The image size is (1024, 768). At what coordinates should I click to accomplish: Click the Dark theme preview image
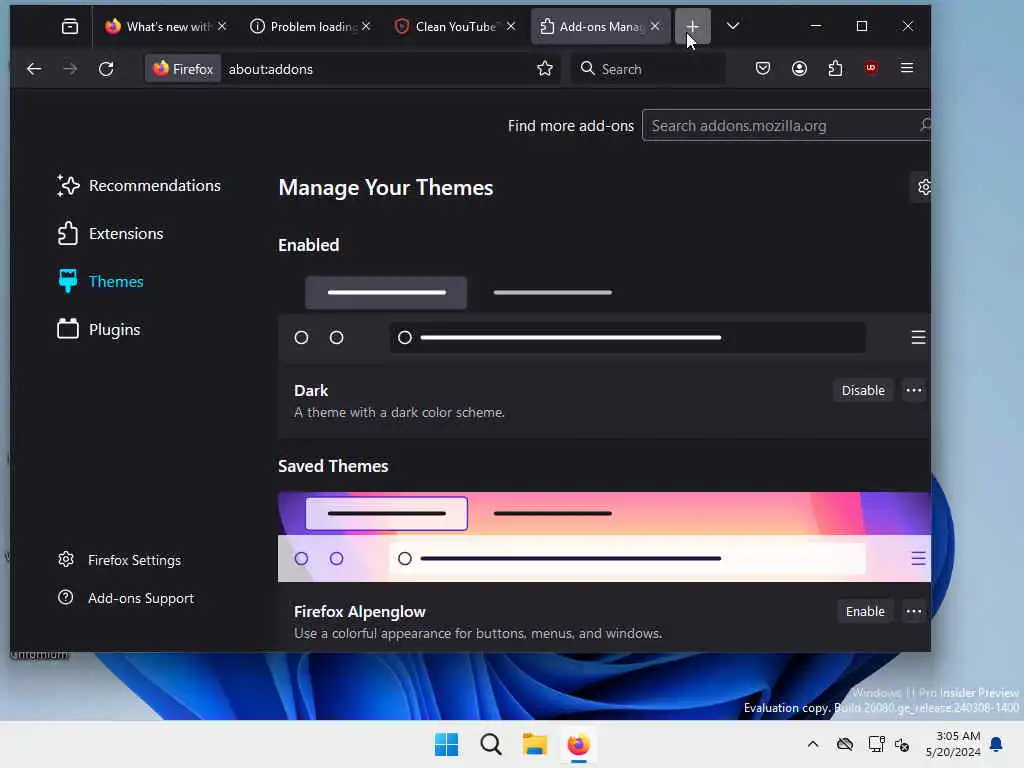tap(604, 316)
